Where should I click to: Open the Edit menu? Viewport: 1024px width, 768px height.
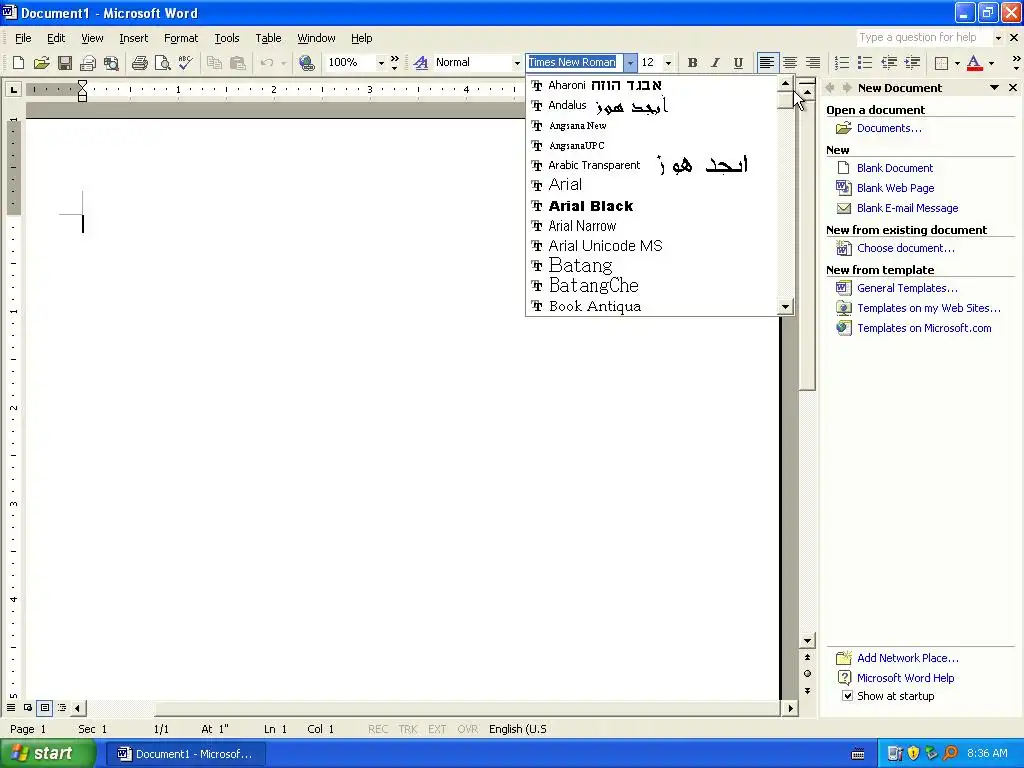(56, 38)
